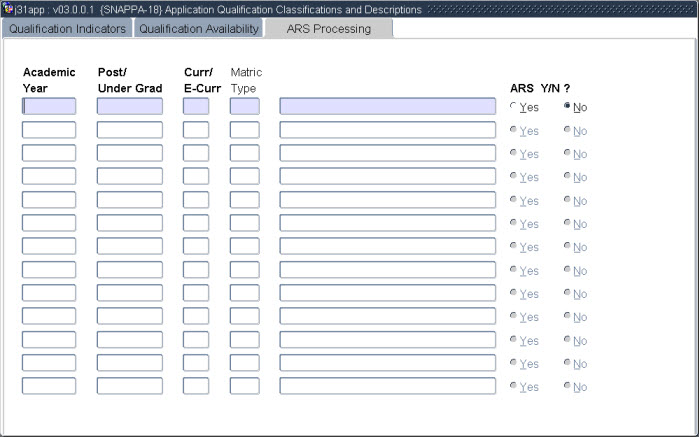The image size is (699, 437).
Task: Click wide description field in second row
Action: pyautogui.click(x=387, y=130)
